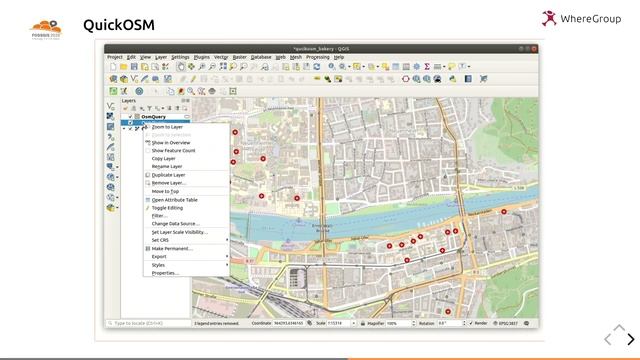Click the Zoom Full extent icon
The width and height of the screenshot is (640, 360).
pos(223,67)
